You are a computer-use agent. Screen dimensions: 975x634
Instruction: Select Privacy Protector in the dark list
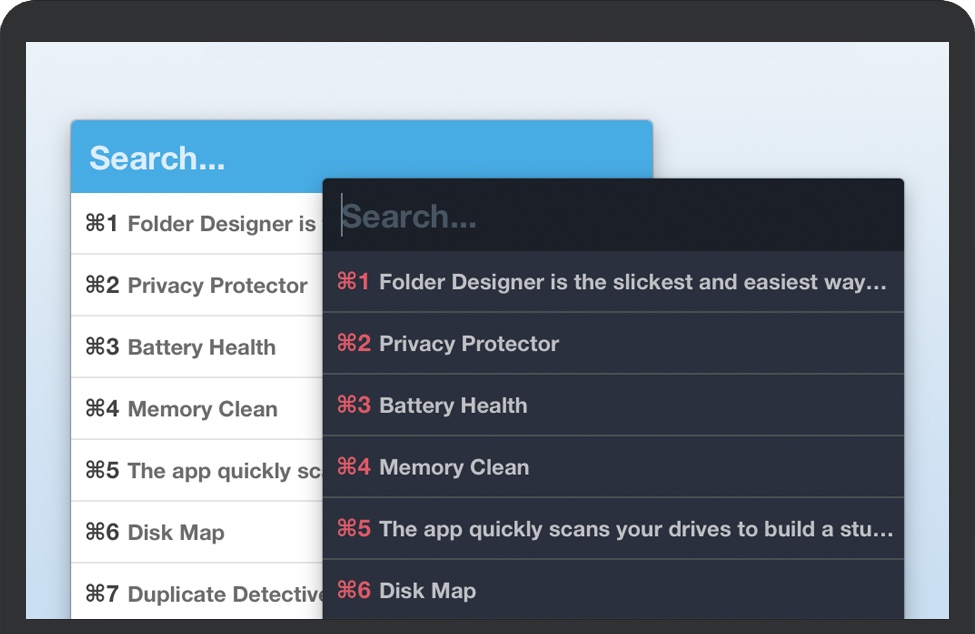613,344
